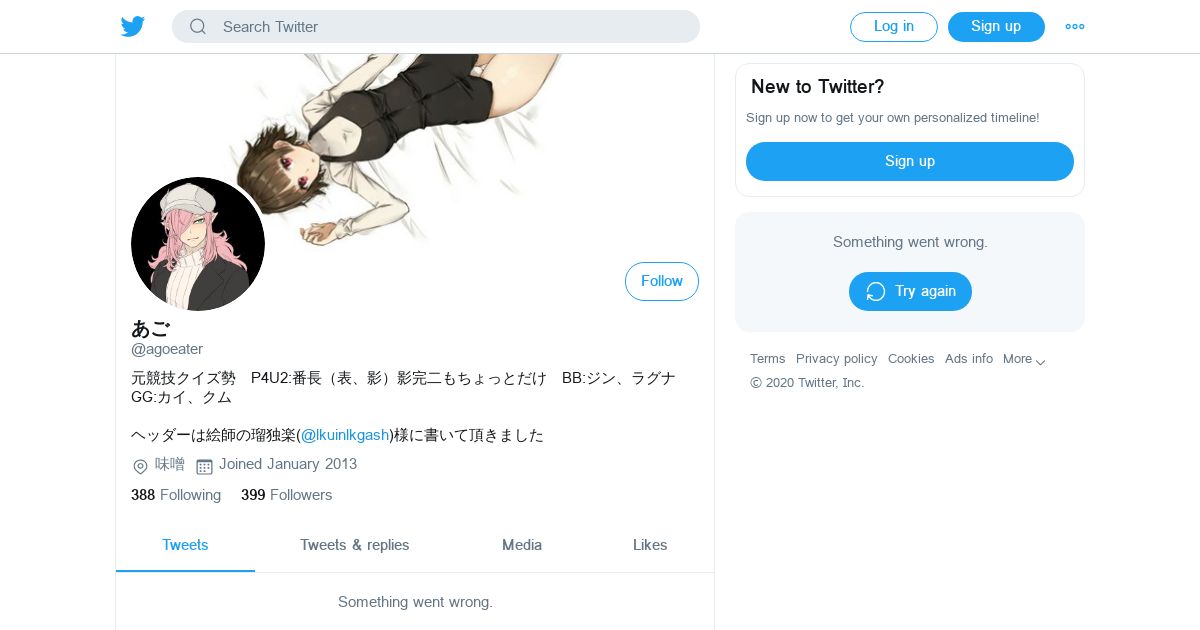Viewport: 1200px width, 630px height.
Task: Open the Privacy policy link
Action: (x=837, y=359)
